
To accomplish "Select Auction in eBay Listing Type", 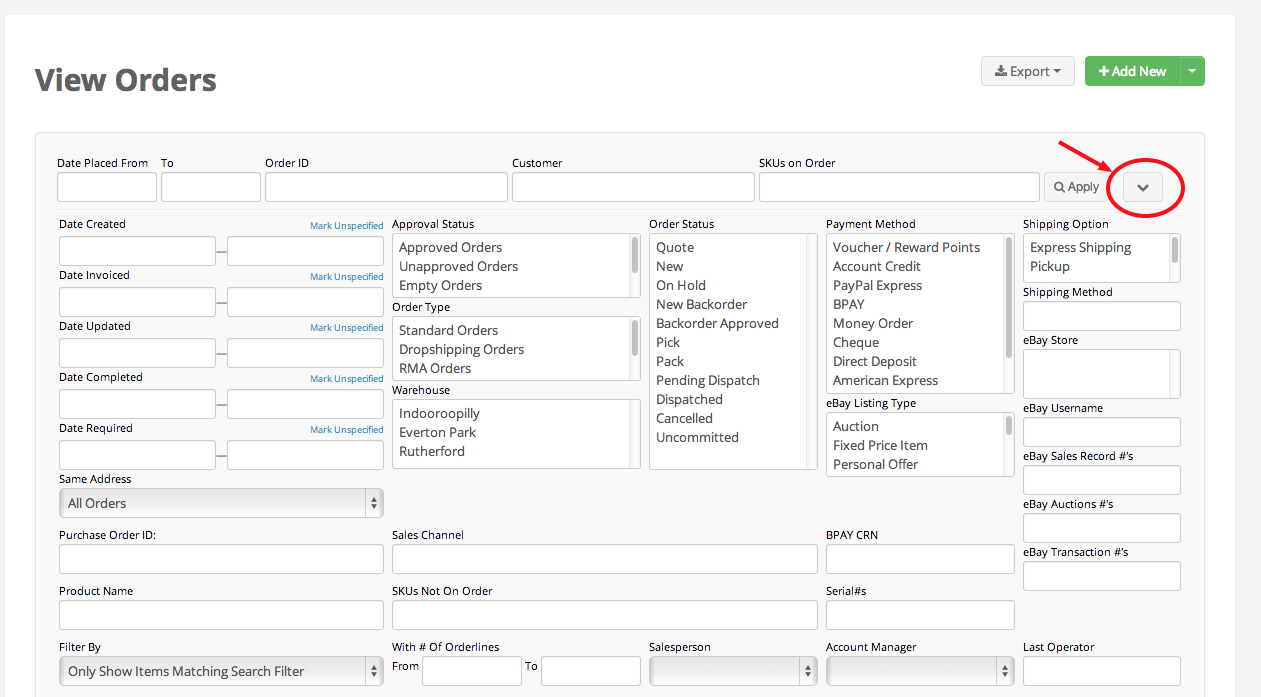I will point(856,426).
